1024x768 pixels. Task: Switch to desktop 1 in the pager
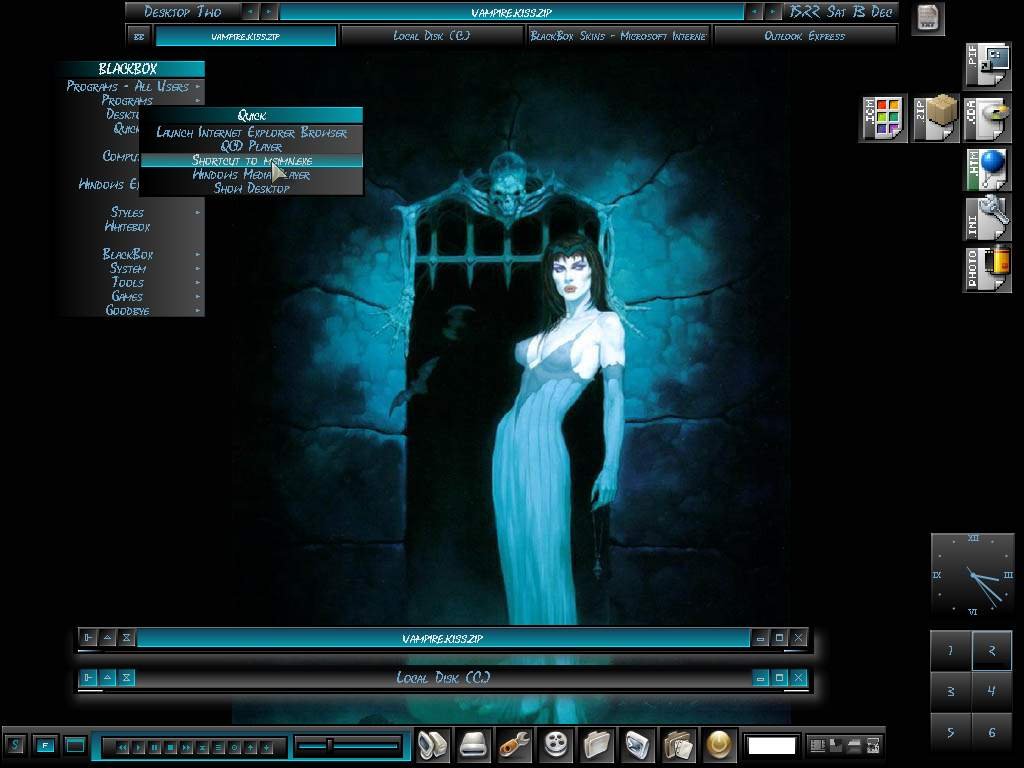[x=951, y=650]
